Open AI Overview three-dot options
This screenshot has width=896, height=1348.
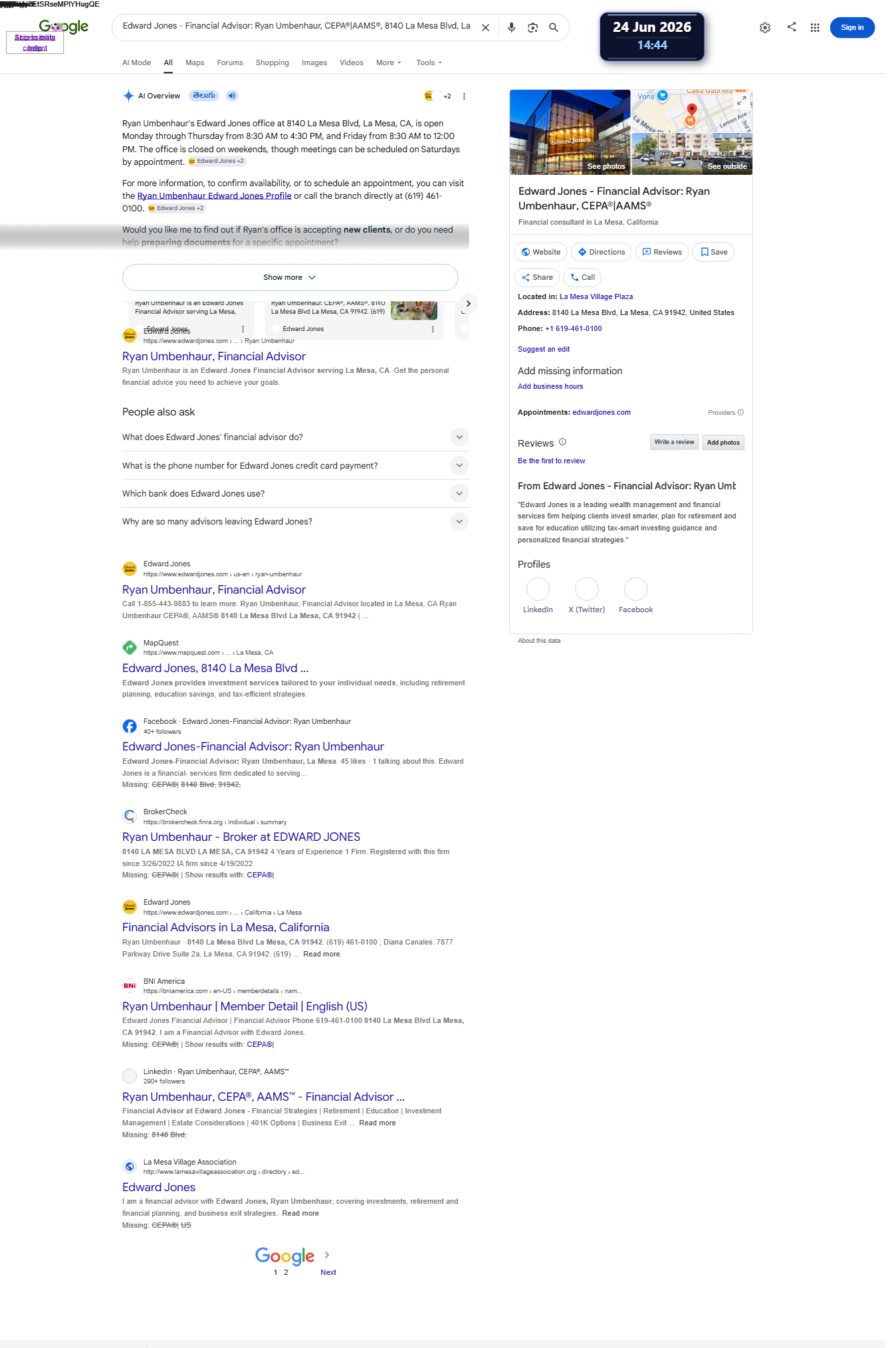[464, 96]
